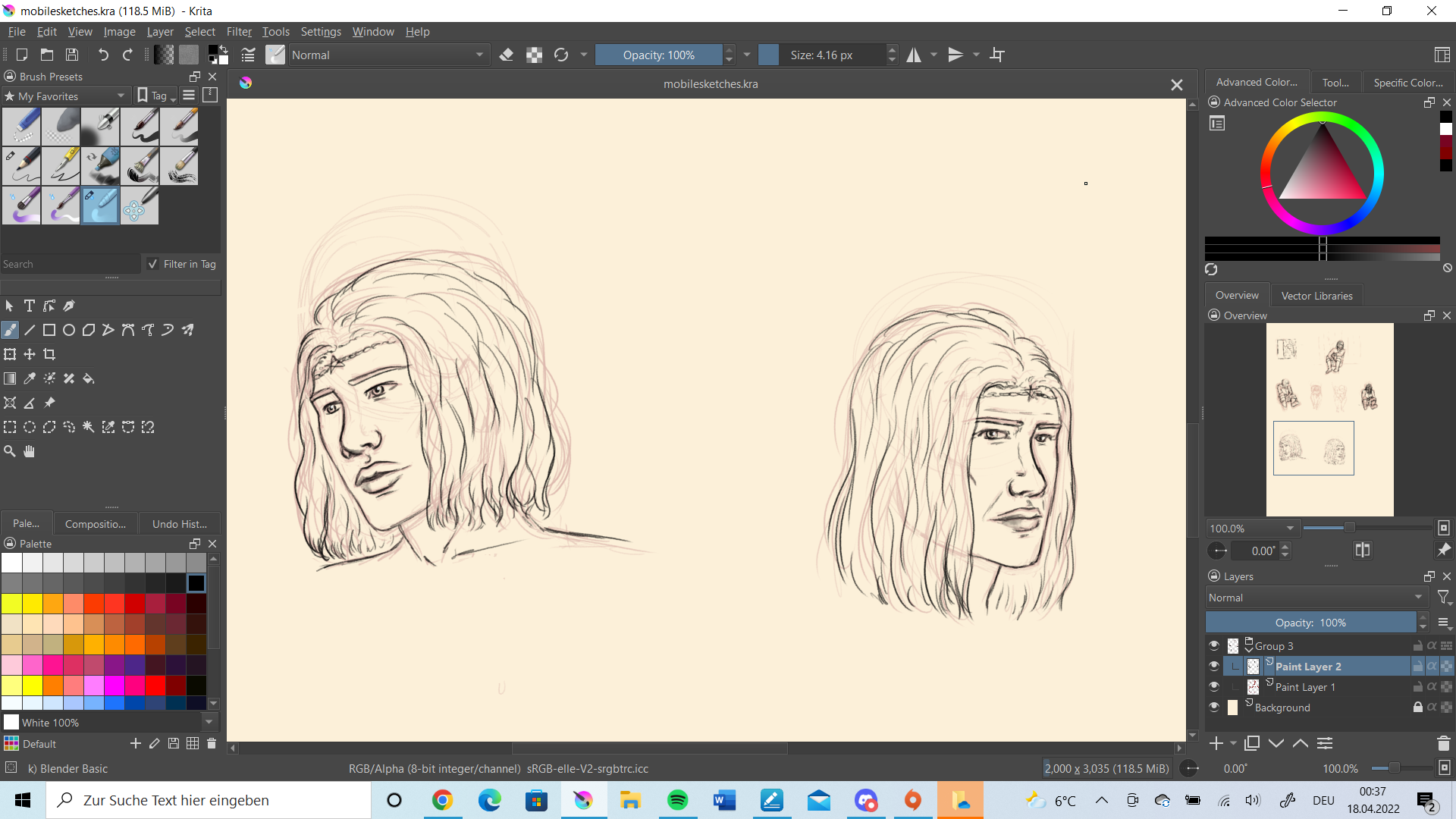Toggle Background layer visibility eye
Image resolution: width=1456 pixels, height=819 pixels.
pyautogui.click(x=1214, y=707)
